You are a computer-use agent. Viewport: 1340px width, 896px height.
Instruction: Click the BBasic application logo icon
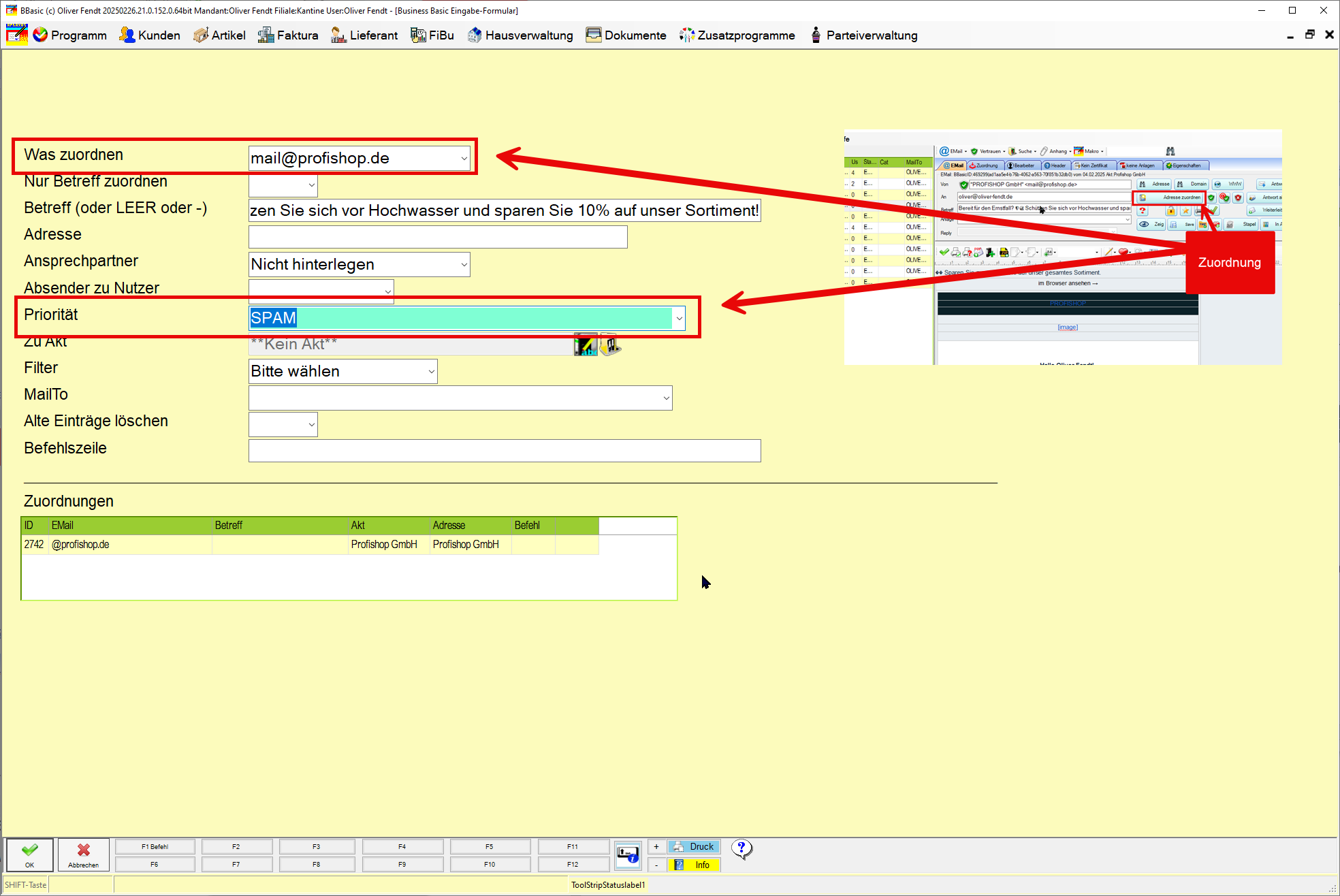(17, 35)
